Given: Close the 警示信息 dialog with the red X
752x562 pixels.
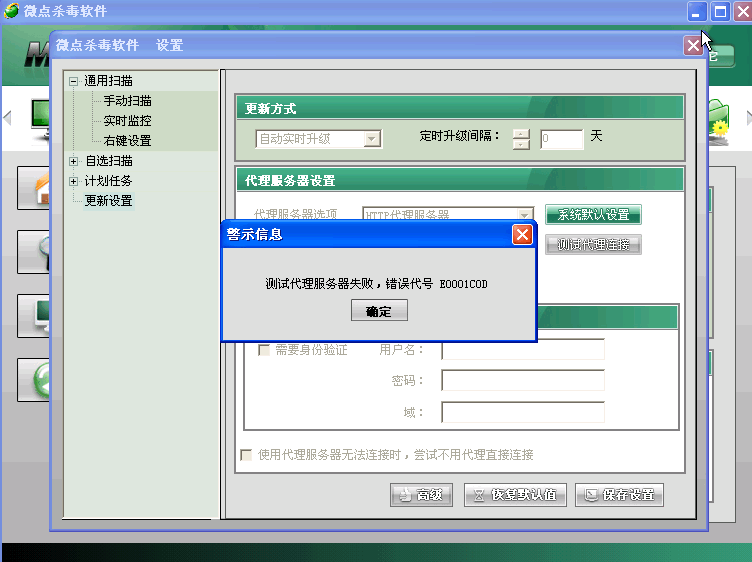Looking at the screenshot, I should click(522, 234).
